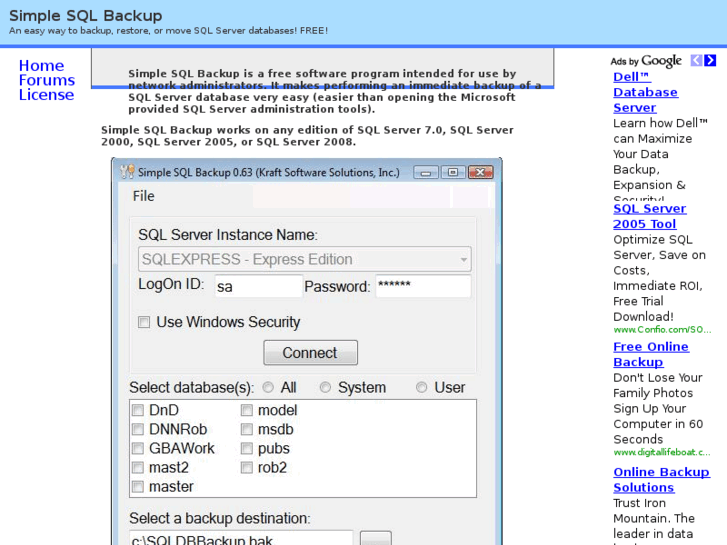Enable Use Windows Security checkbox
The image size is (727, 545).
144,322
